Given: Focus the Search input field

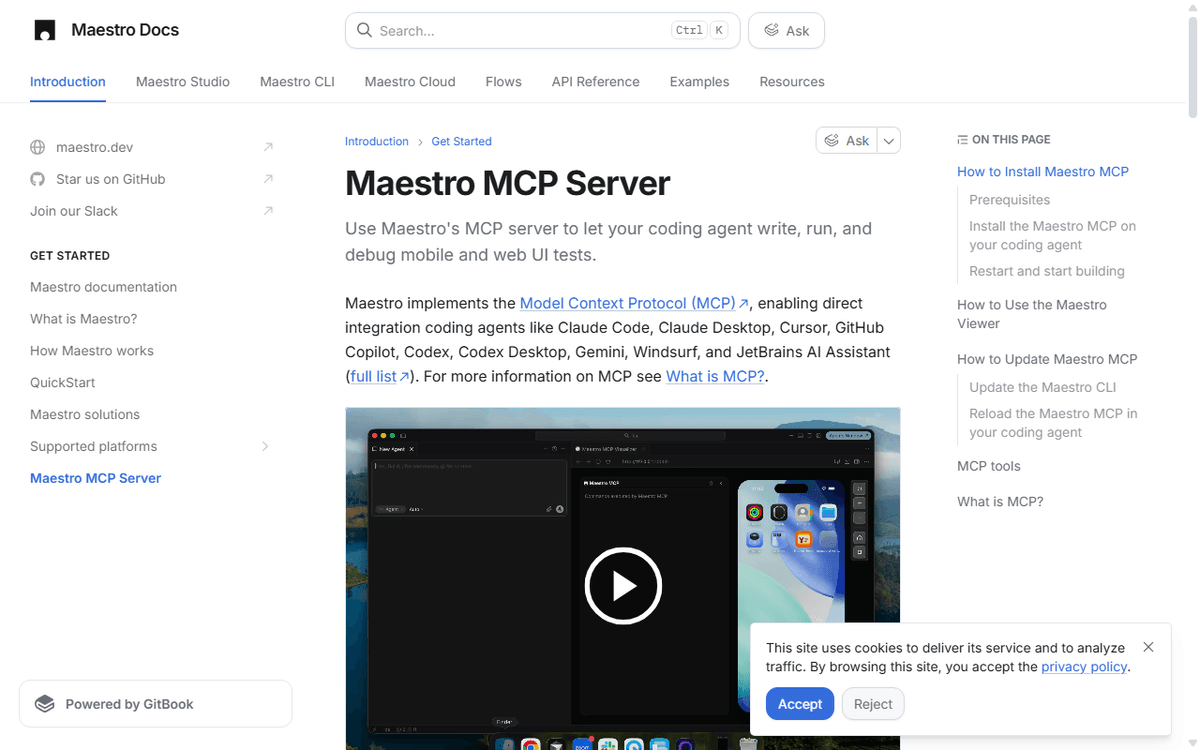Looking at the screenshot, I should point(542,31).
